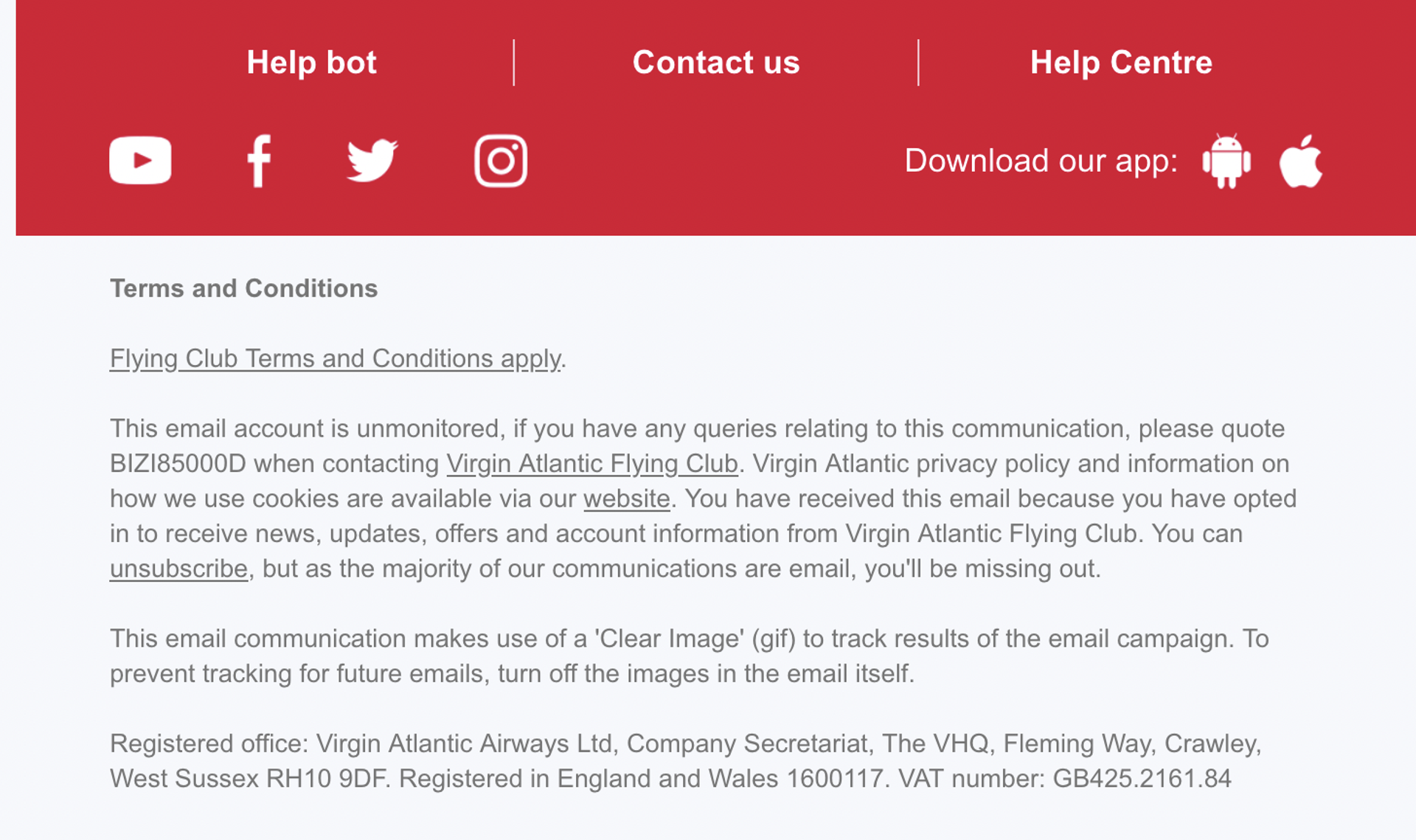The image size is (1416, 840).
Task: Click the Facebook icon
Action: point(259,161)
